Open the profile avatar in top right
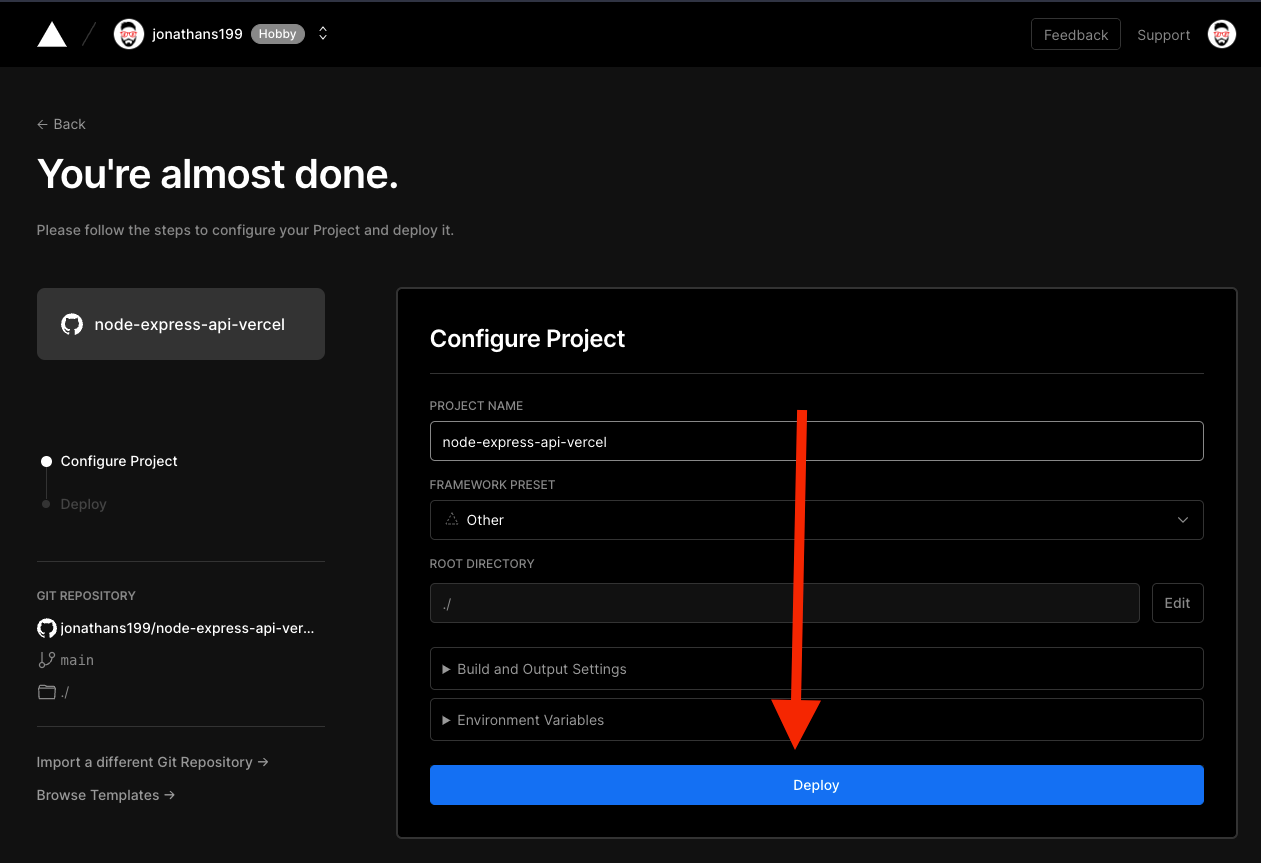Screen dimensions: 1261x863 1221,34
